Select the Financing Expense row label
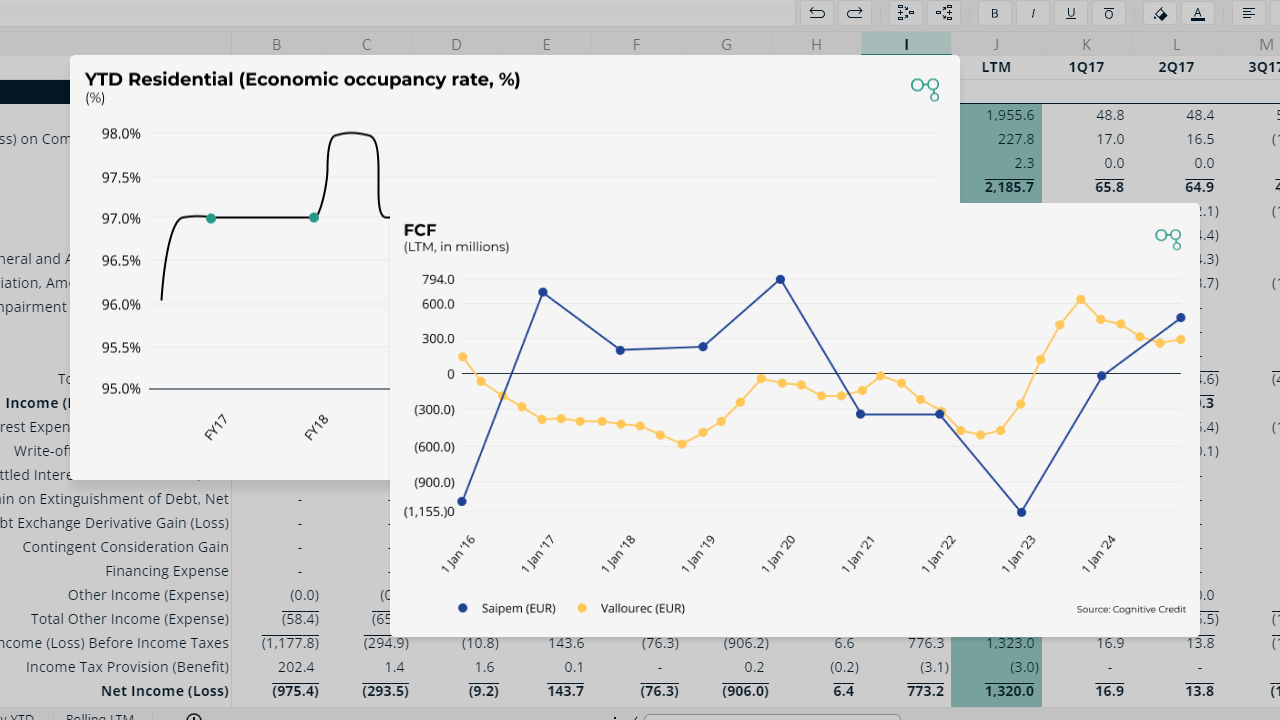1280x720 pixels. pos(167,571)
